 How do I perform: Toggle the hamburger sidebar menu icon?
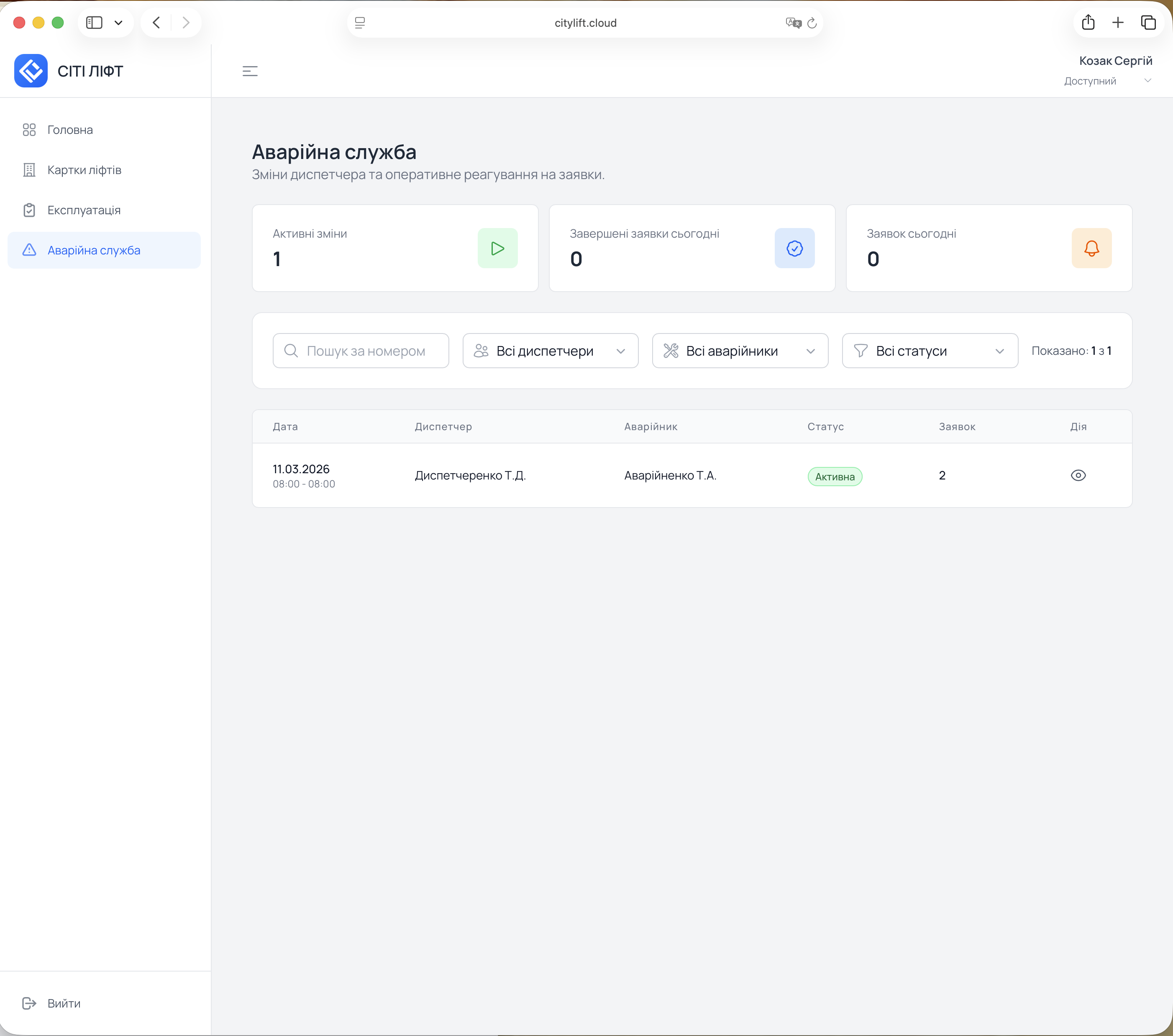[250, 71]
